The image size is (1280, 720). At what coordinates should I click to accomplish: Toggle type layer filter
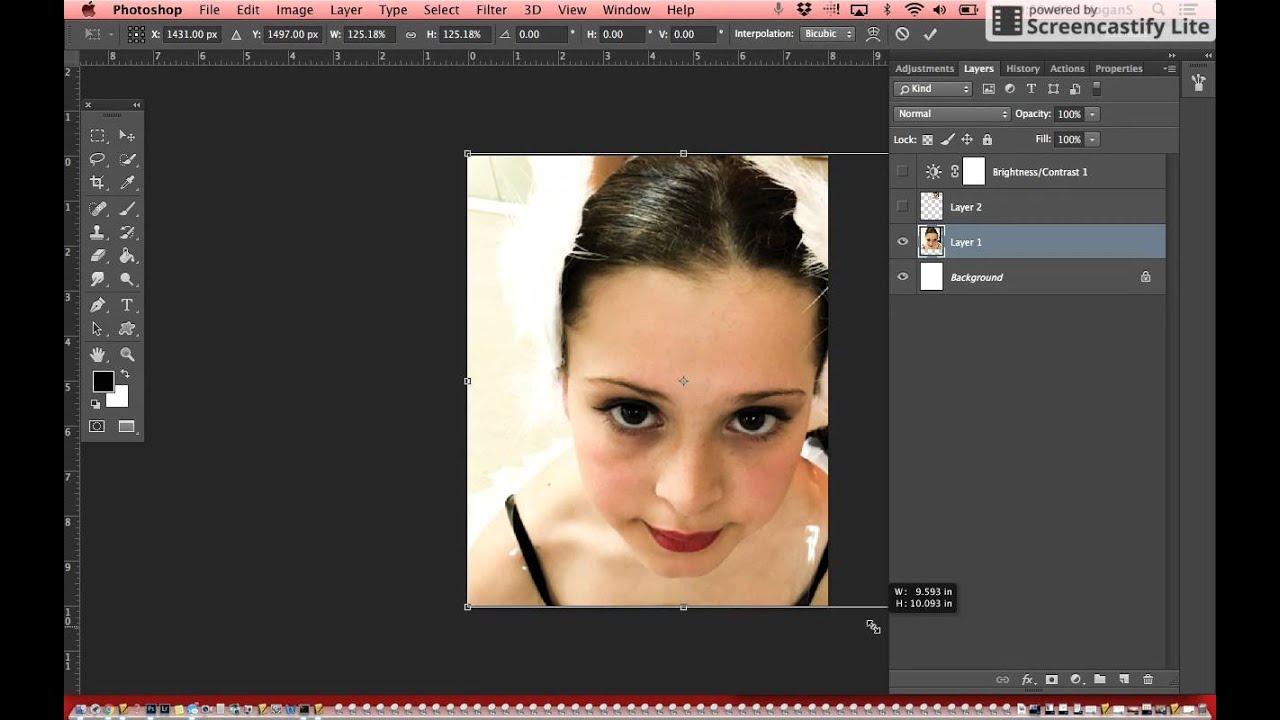point(1031,89)
